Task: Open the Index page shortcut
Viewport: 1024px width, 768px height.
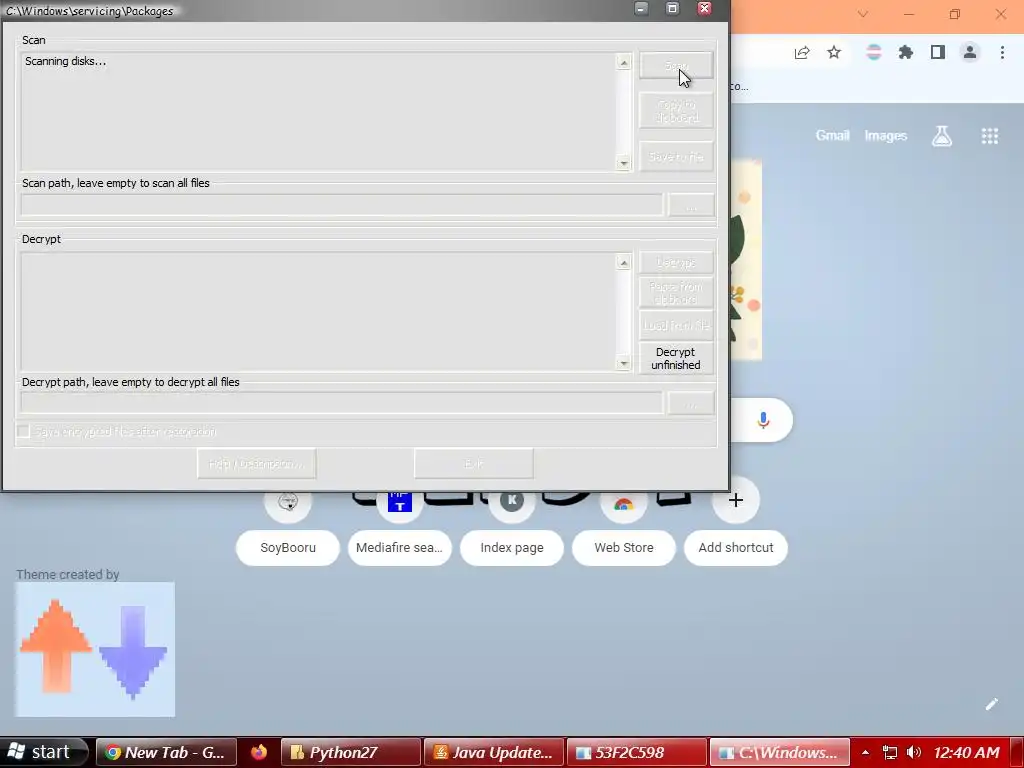Action: coord(512,548)
